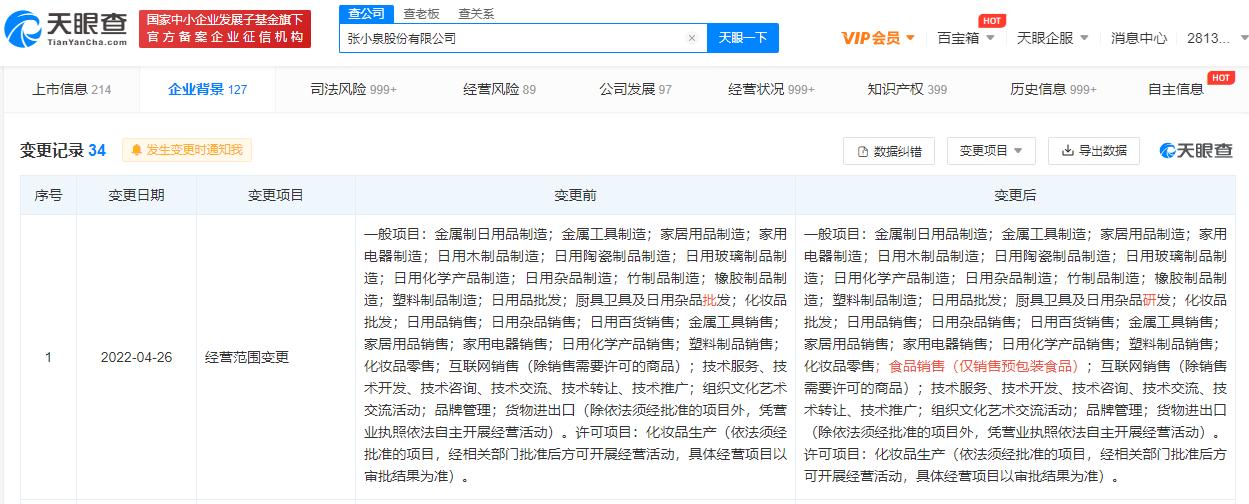Click the TianYanCha logo at top left

(66, 29)
